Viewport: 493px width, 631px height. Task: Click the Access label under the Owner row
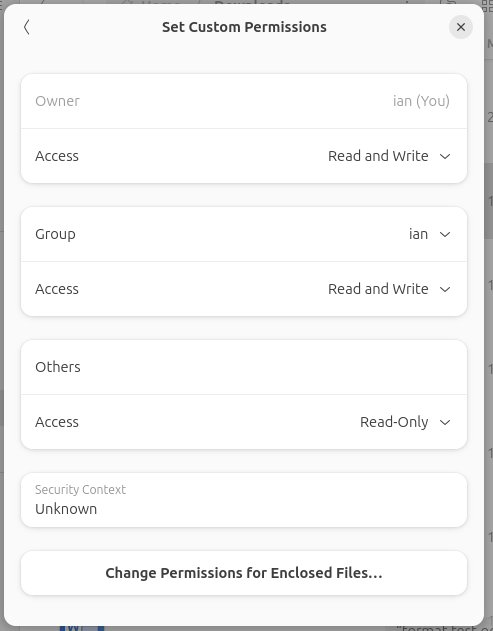click(x=57, y=156)
